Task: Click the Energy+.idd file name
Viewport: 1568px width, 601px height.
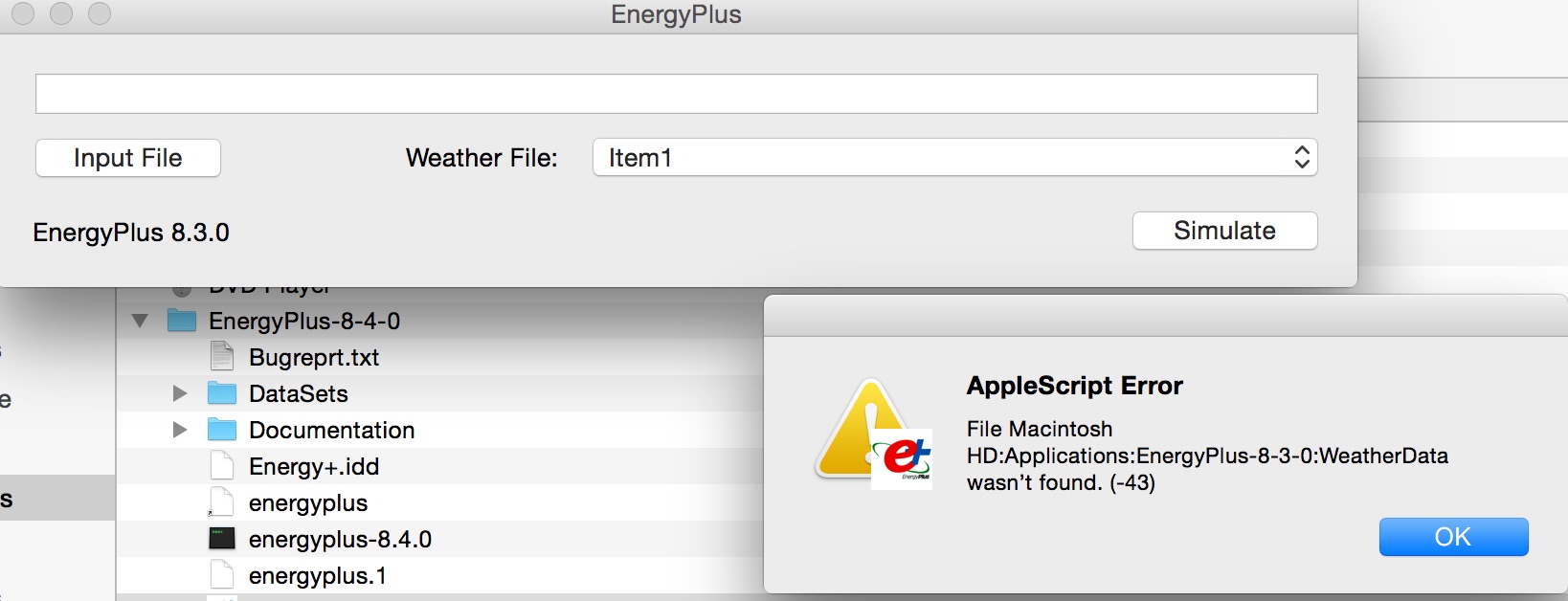Action: click(x=314, y=466)
